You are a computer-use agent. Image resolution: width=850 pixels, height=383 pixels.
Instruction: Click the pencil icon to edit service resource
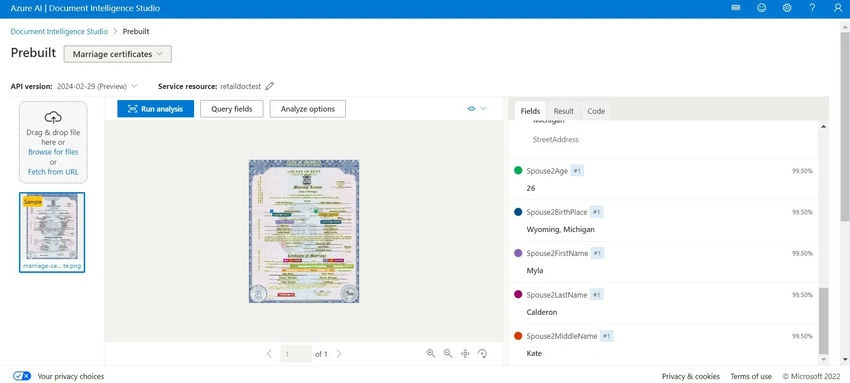tap(269, 86)
